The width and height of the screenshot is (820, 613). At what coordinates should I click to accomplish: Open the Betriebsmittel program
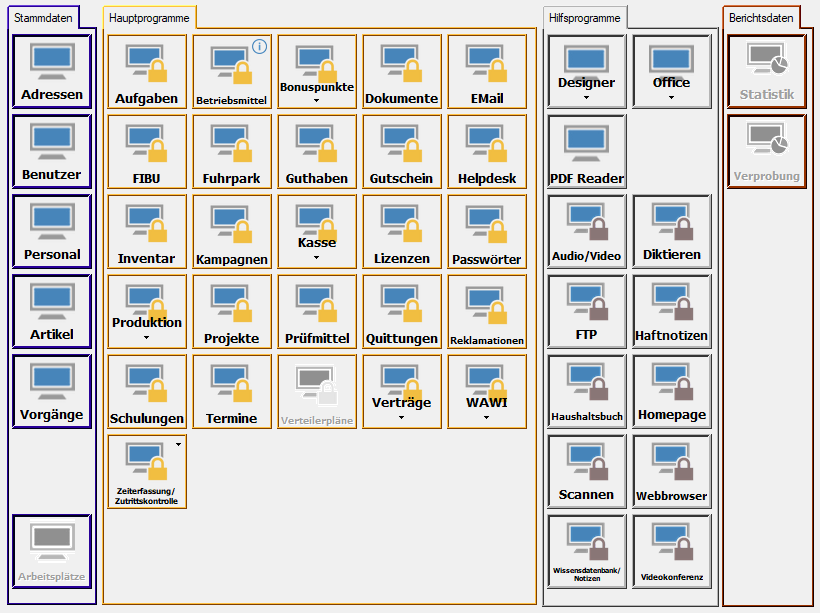coord(232,72)
